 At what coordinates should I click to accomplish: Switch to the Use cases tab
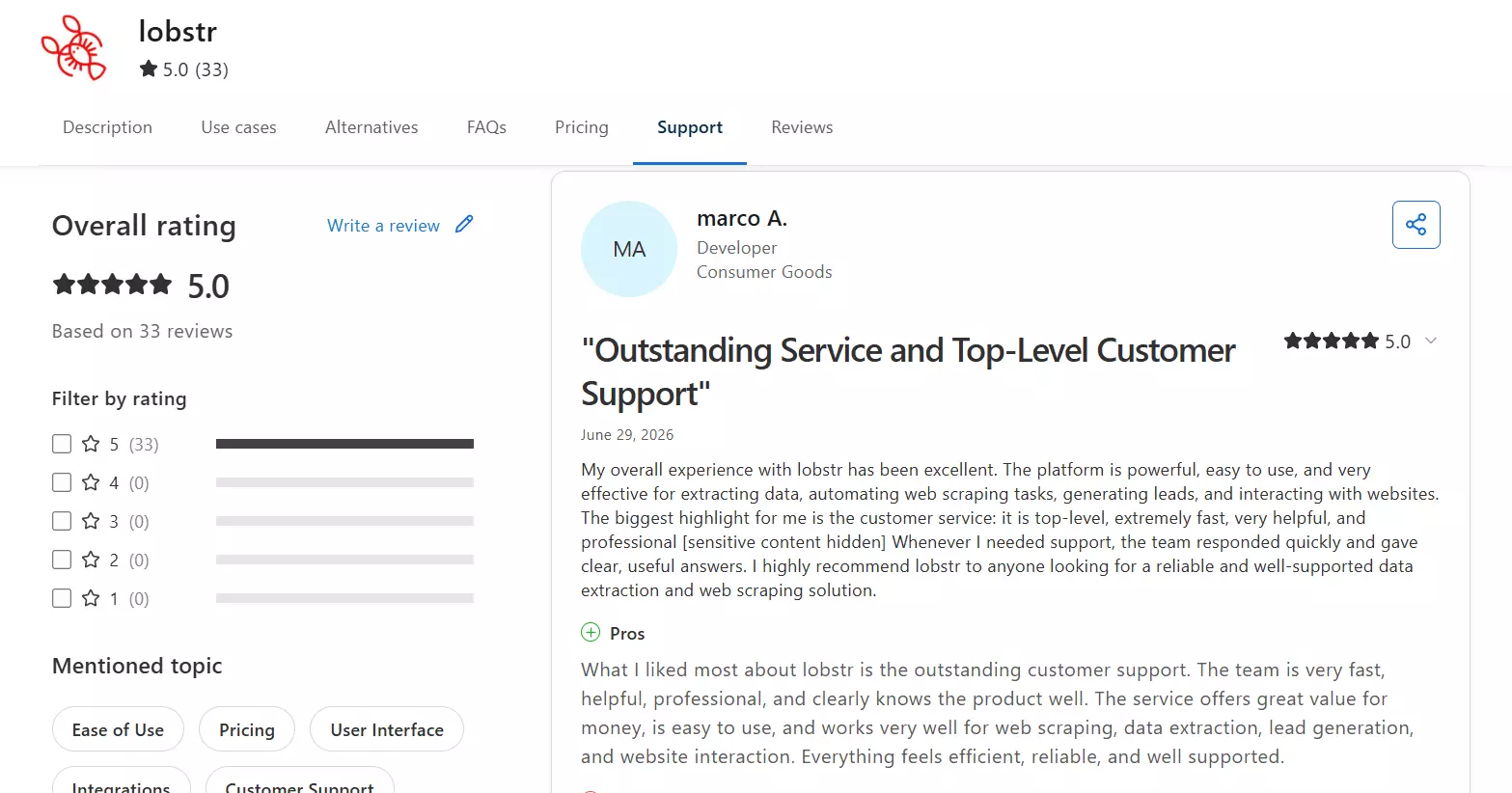tap(238, 127)
